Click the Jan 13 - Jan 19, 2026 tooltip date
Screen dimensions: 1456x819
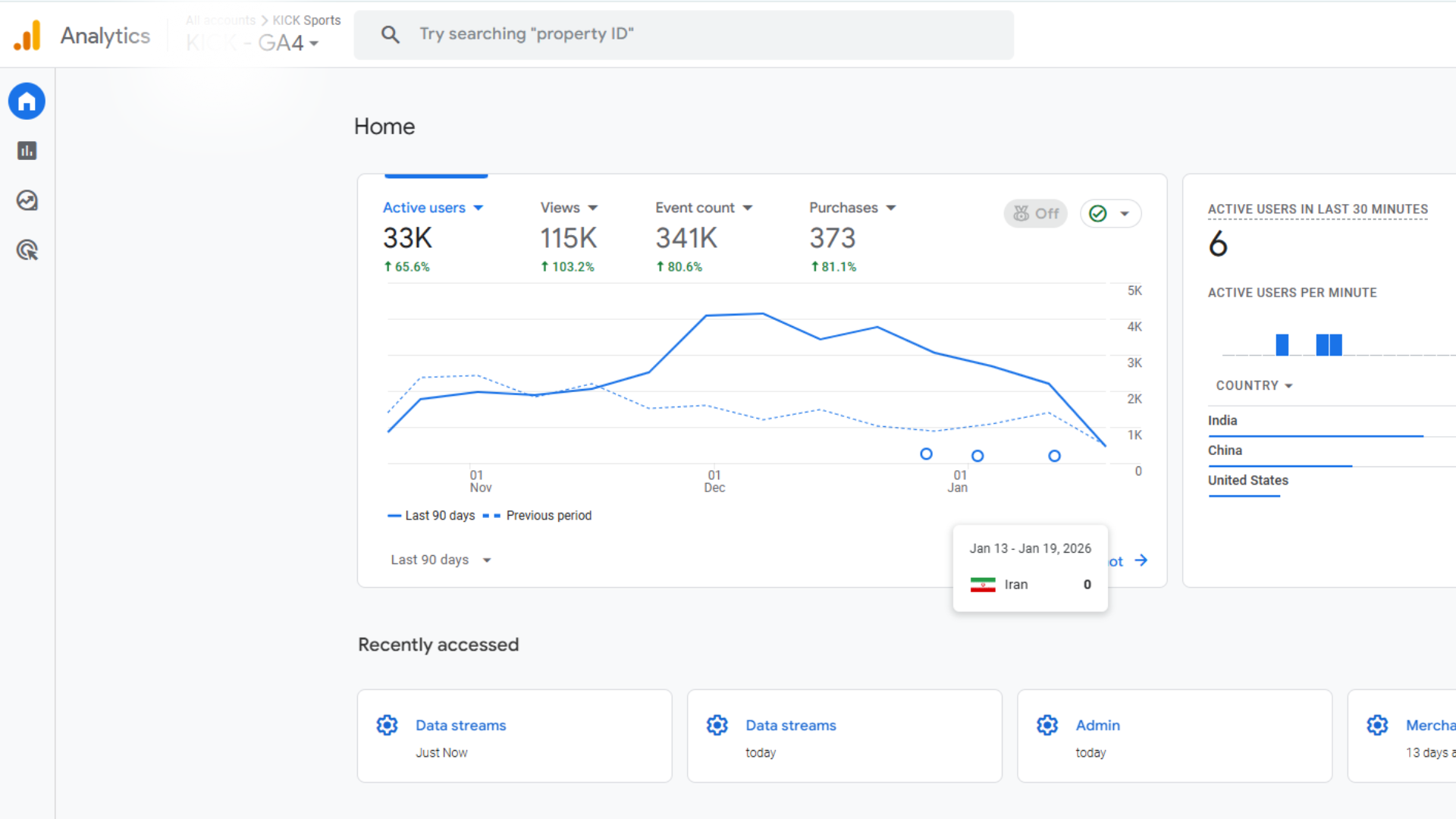pos(1031,548)
